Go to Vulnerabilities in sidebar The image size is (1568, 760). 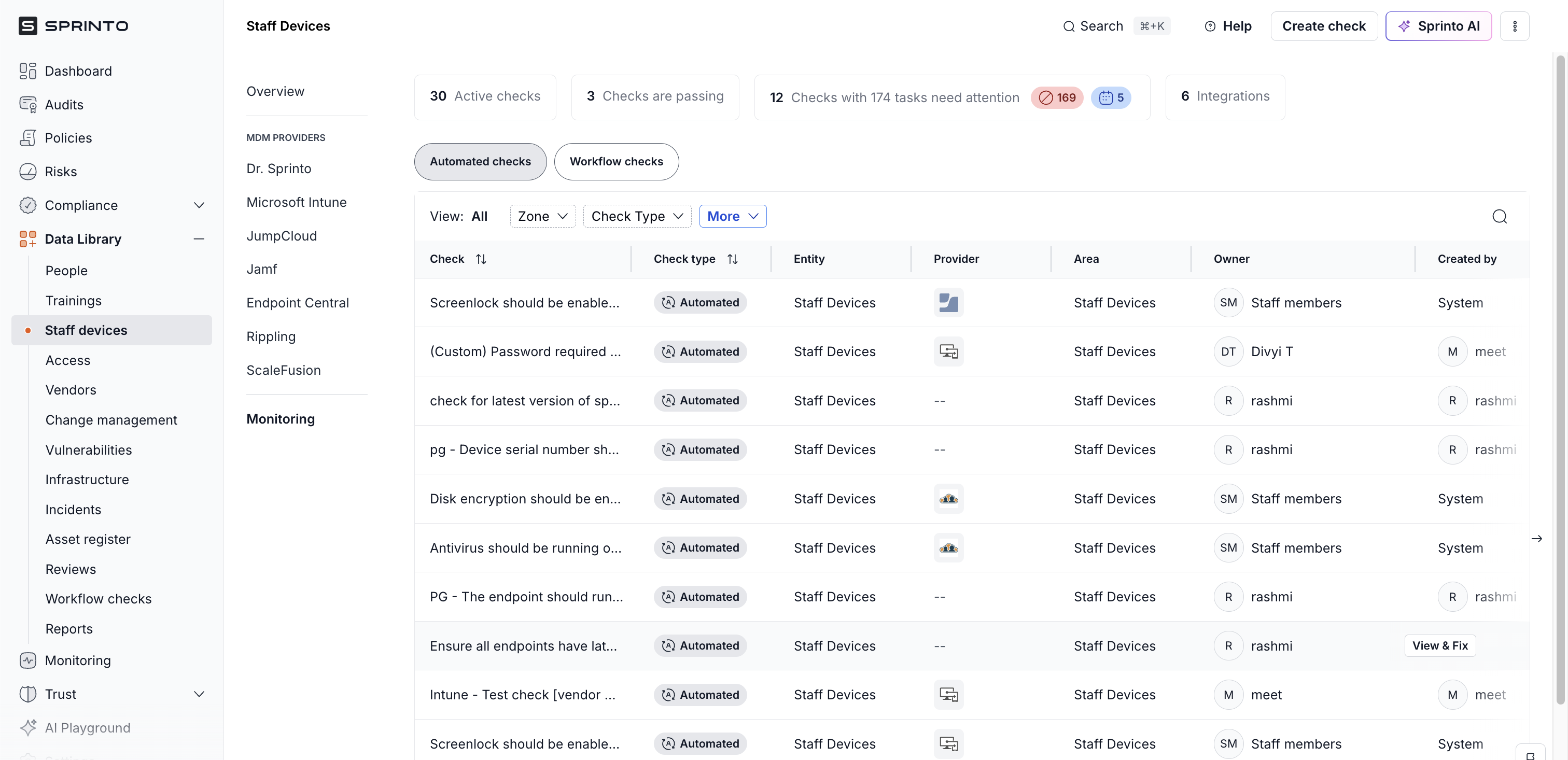coord(88,449)
